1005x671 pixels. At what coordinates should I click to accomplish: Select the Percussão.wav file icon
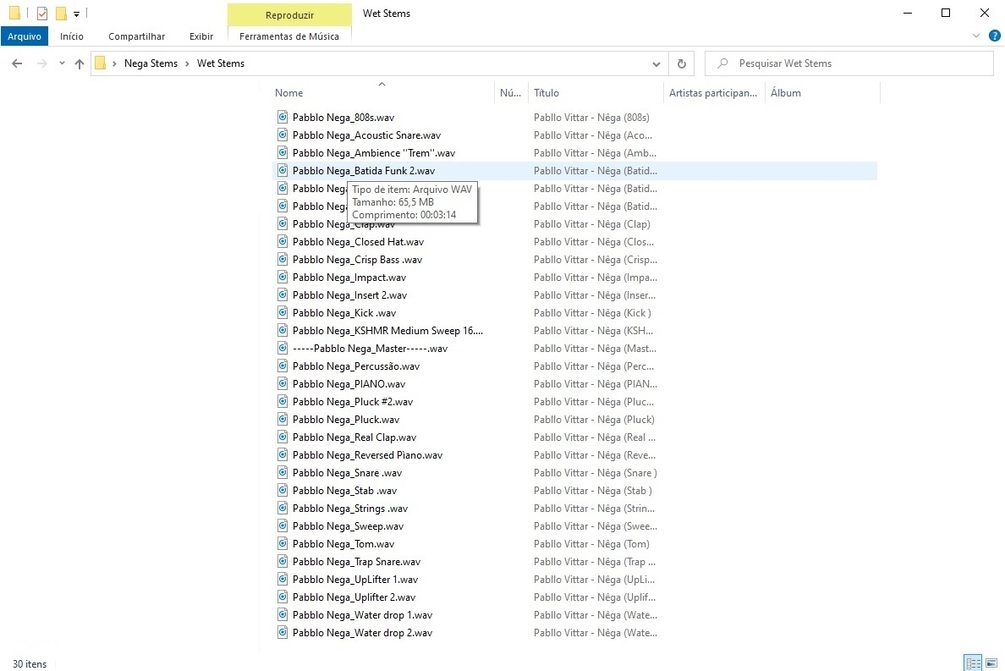pyautogui.click(x=283, y=366)
